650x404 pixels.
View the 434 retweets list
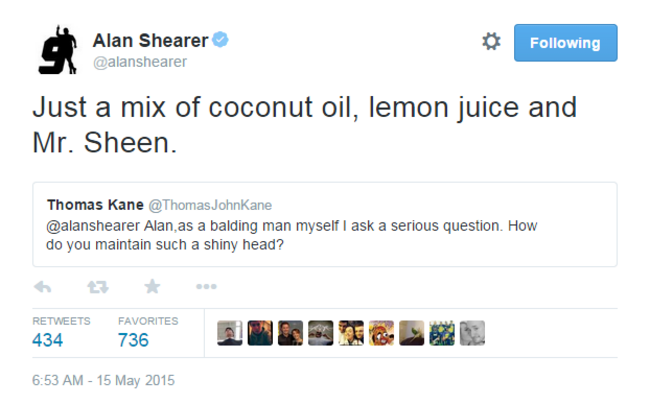click(x=48, y=340)
